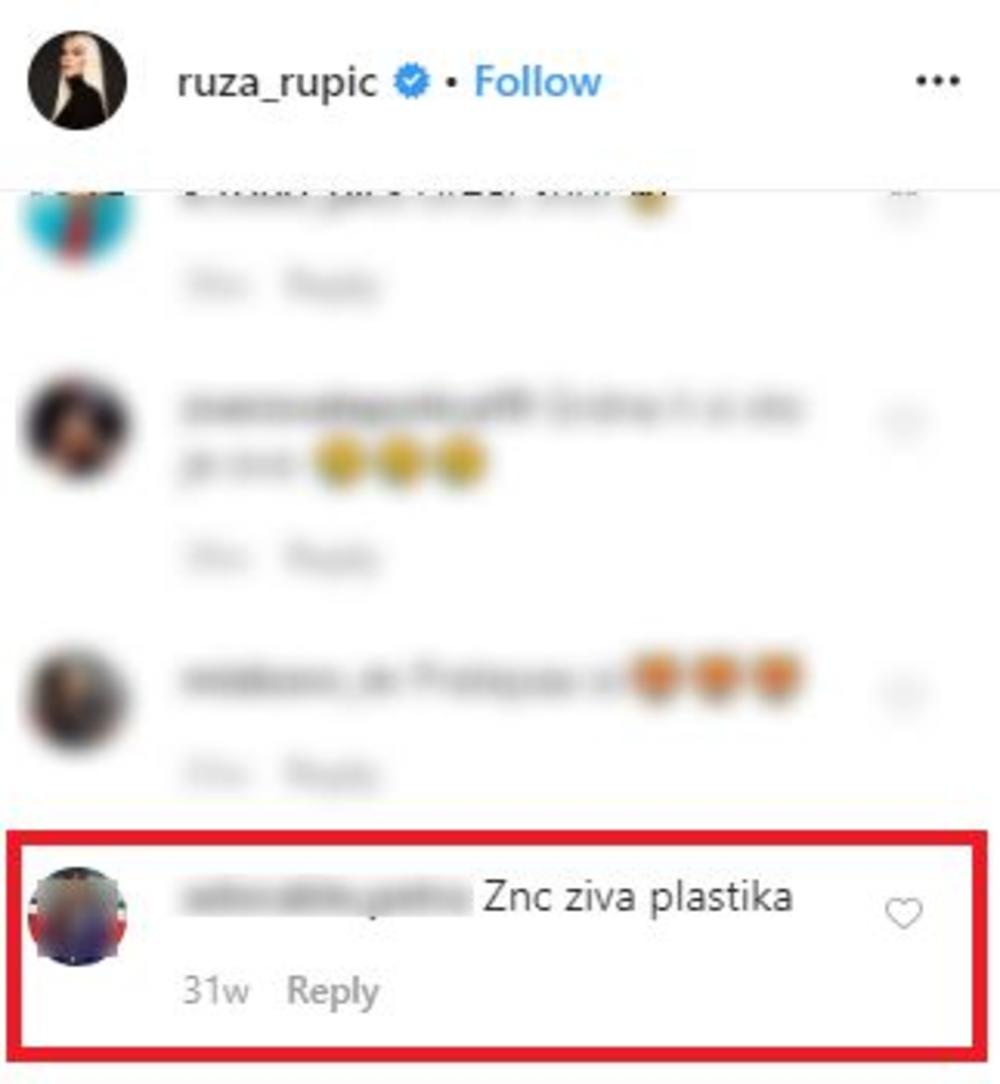Like the blurred comment with three yellow emojis
Viewport: 1000px width, 1084px height.
tap(902, 422)
